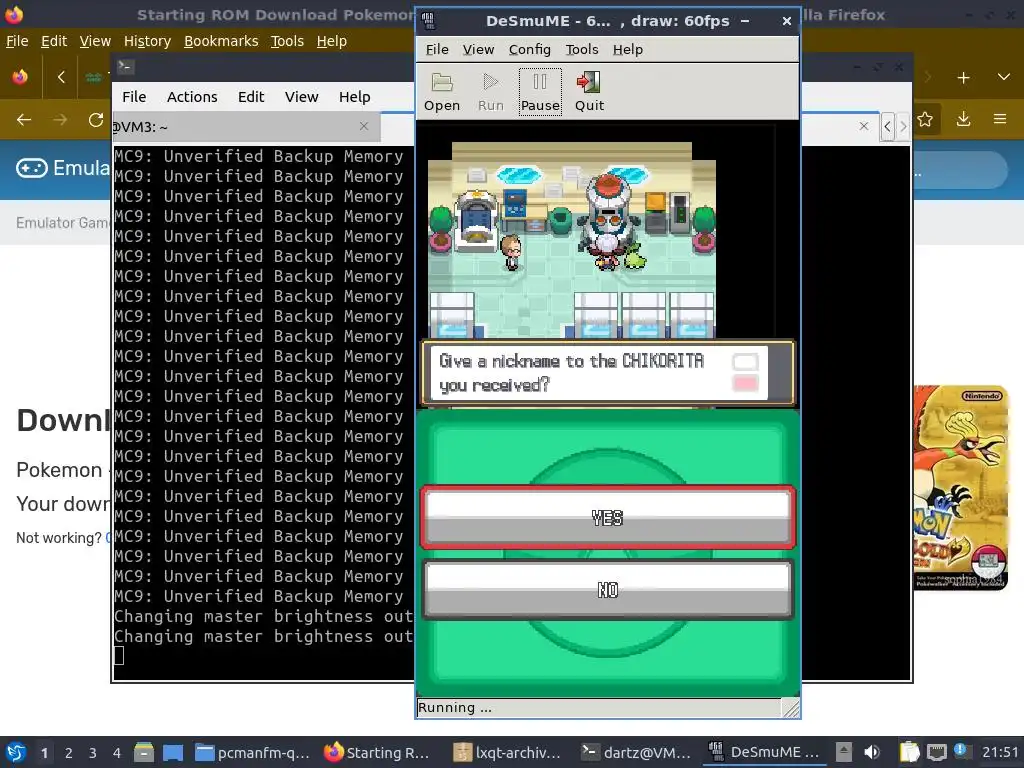Switch to virtual desktop 2
The width and height of the screenshot is (1024, 768).
point(69,753)
